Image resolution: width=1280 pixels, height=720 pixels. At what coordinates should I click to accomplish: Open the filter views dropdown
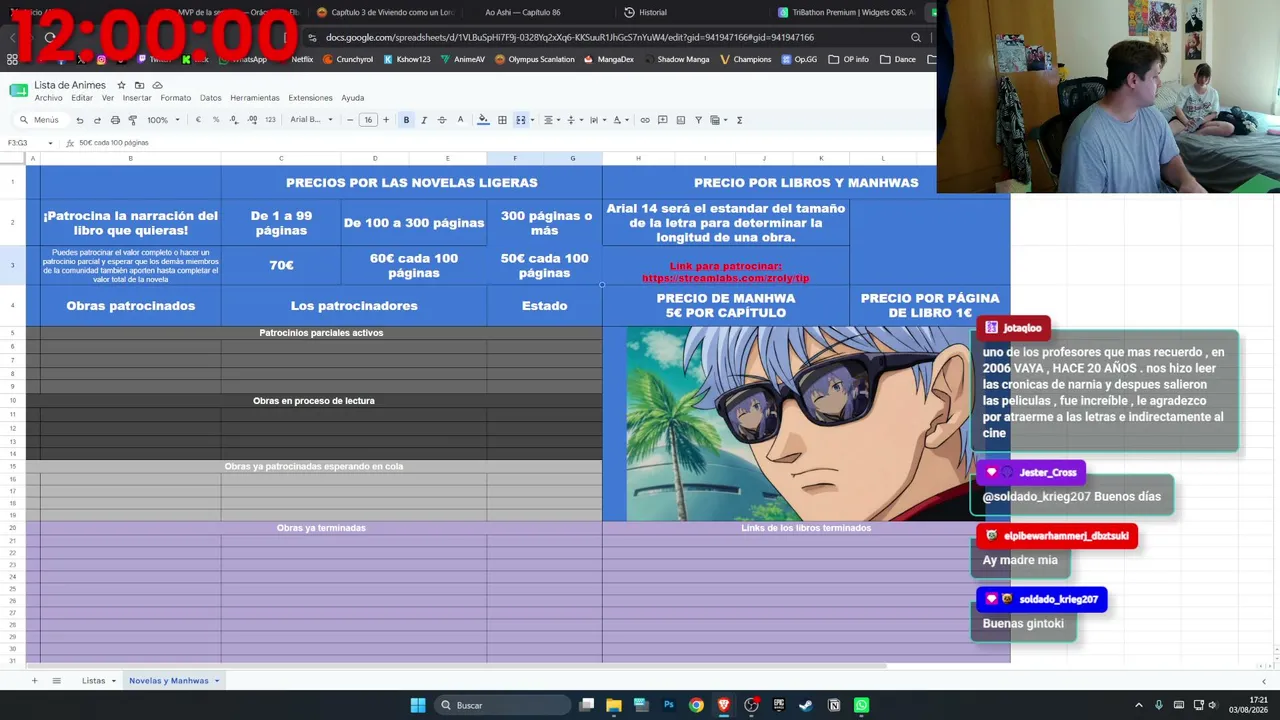717,120
